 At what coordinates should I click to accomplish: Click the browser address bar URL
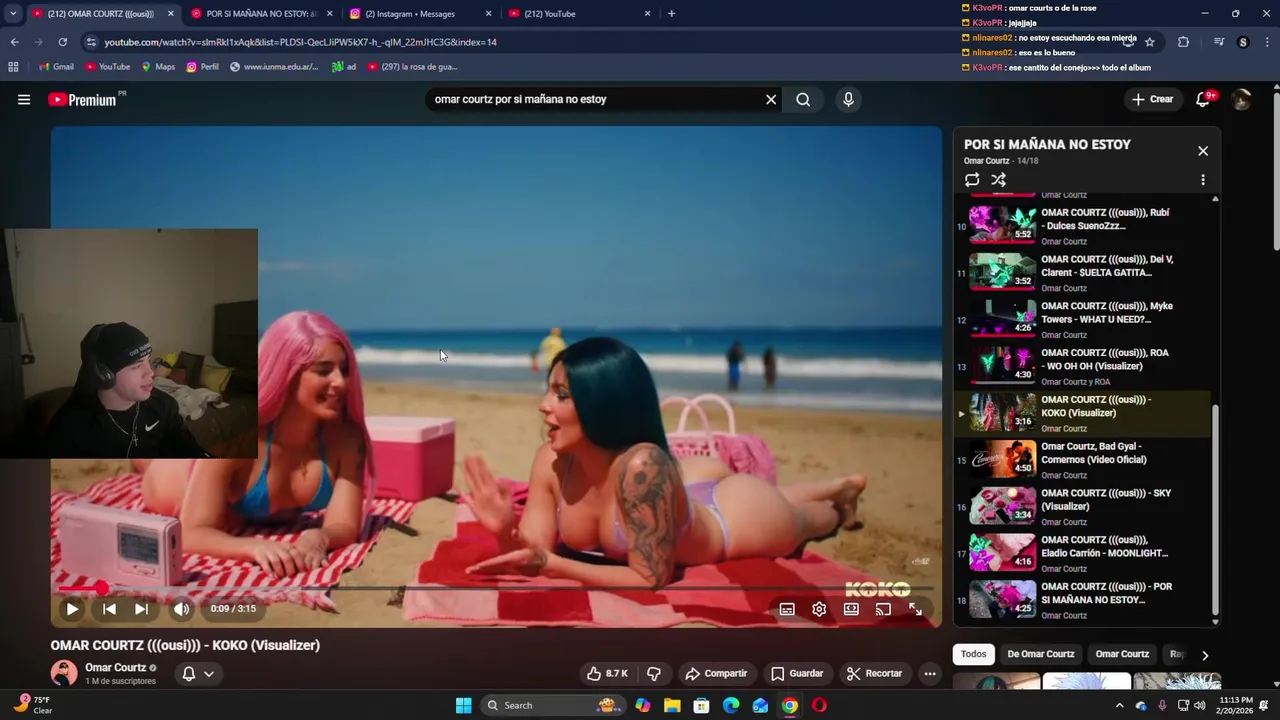(x=300, y=42)
